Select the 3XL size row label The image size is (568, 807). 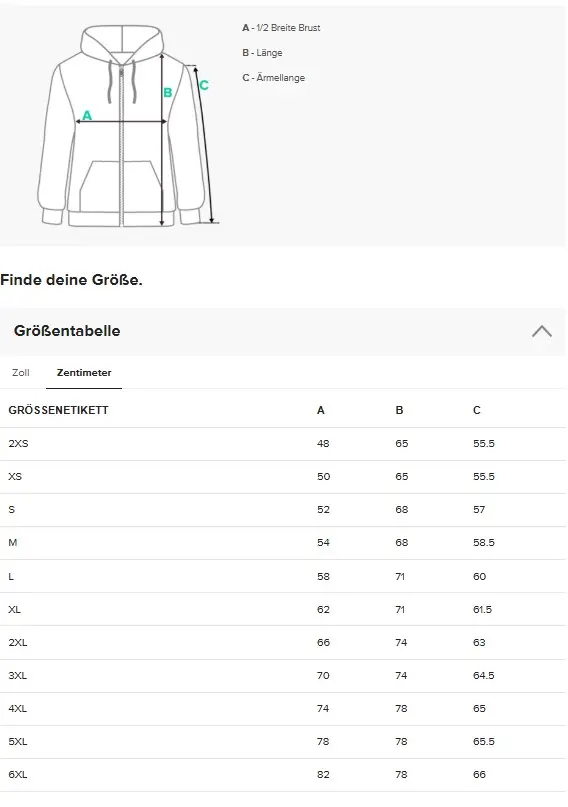coord(17,675)
